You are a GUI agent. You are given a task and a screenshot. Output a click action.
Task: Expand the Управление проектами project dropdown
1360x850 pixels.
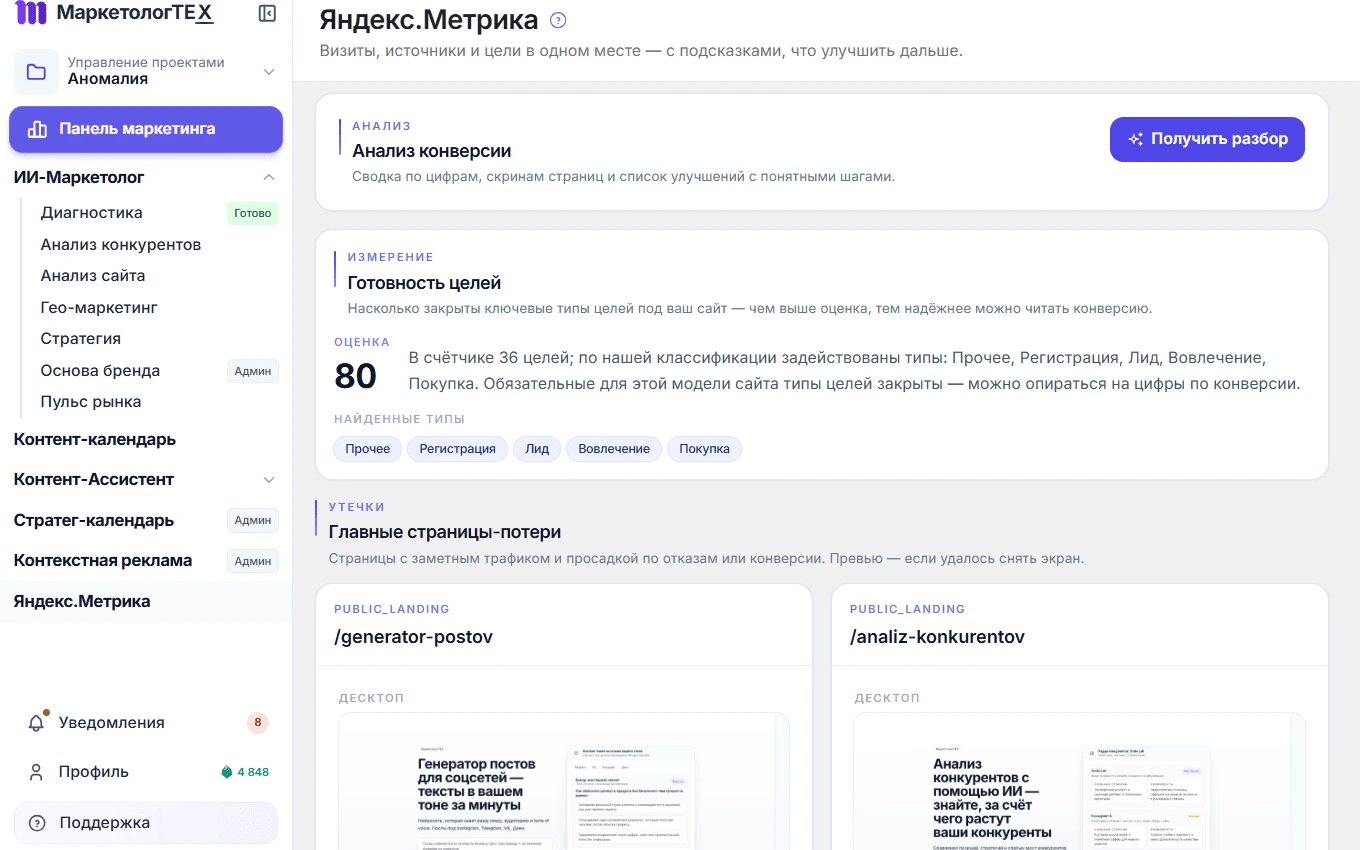(268, 71)
